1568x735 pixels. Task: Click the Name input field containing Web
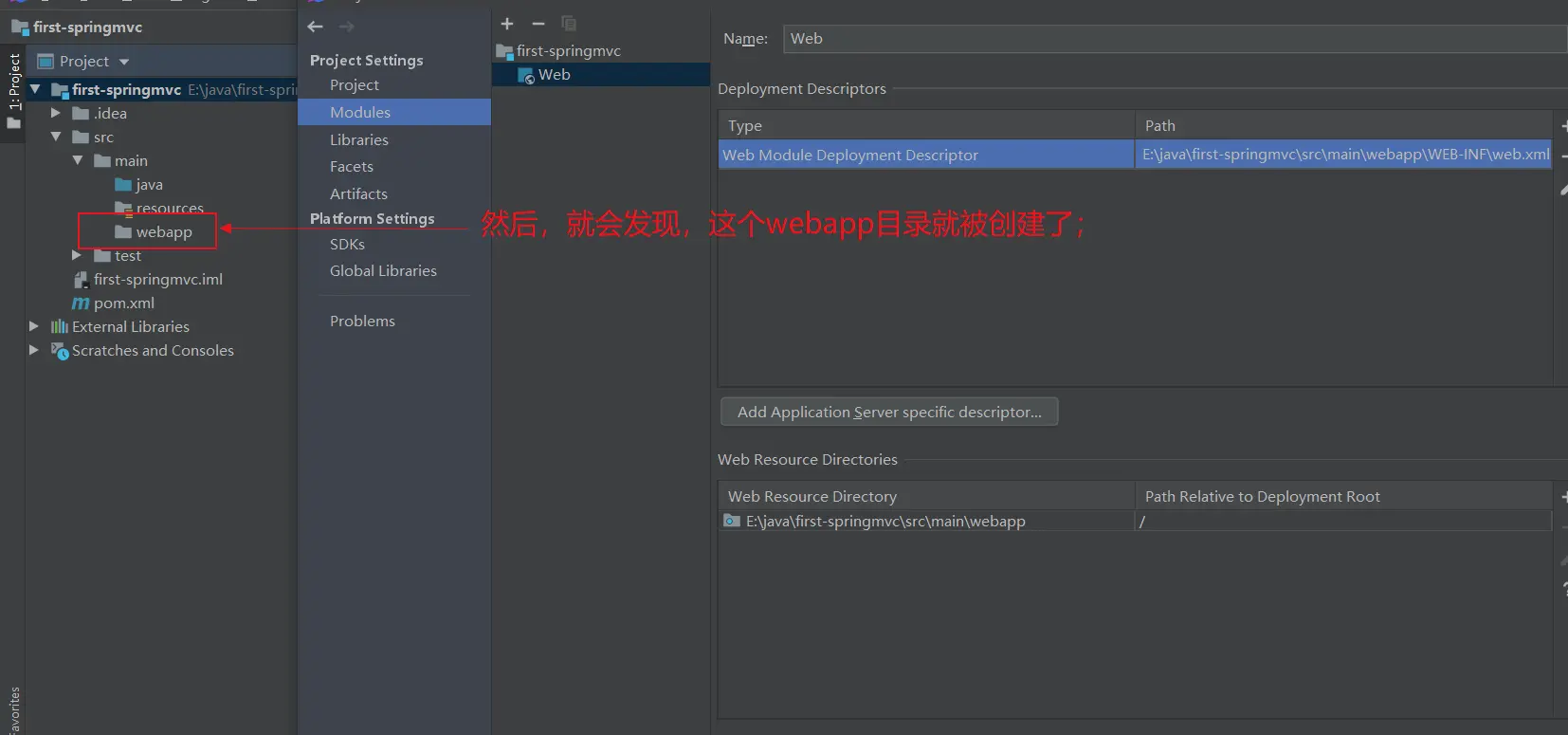pyautogui.click(x=1174, y=39)
